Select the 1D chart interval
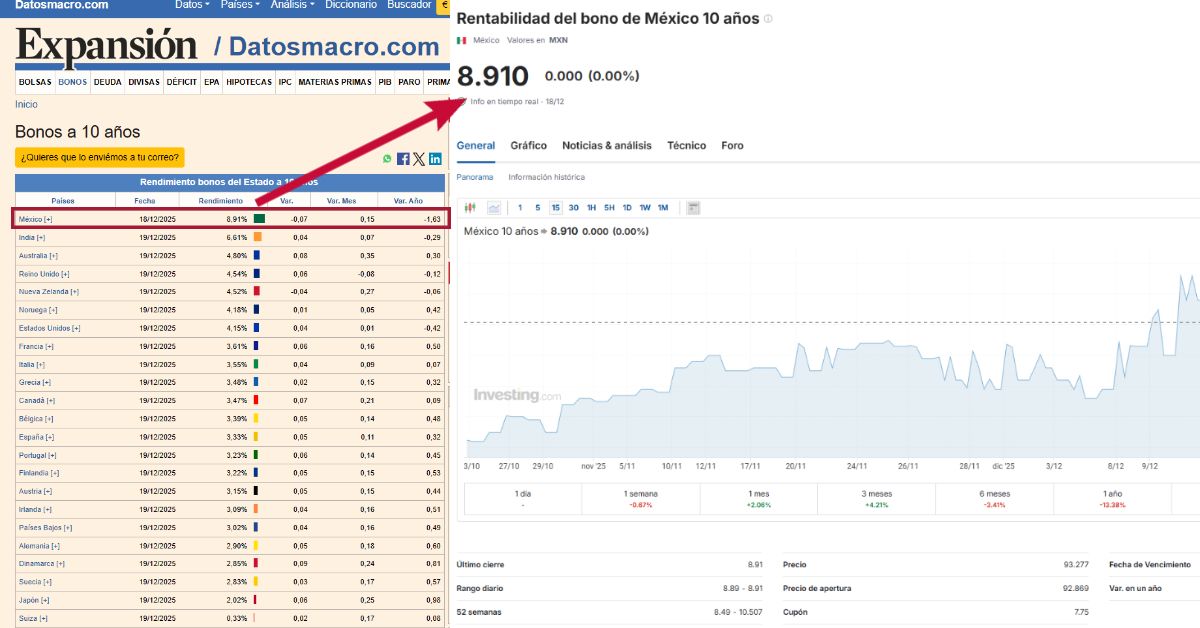Image resolution: width=1200 pixels, height=628 pixels. point(627,208)
